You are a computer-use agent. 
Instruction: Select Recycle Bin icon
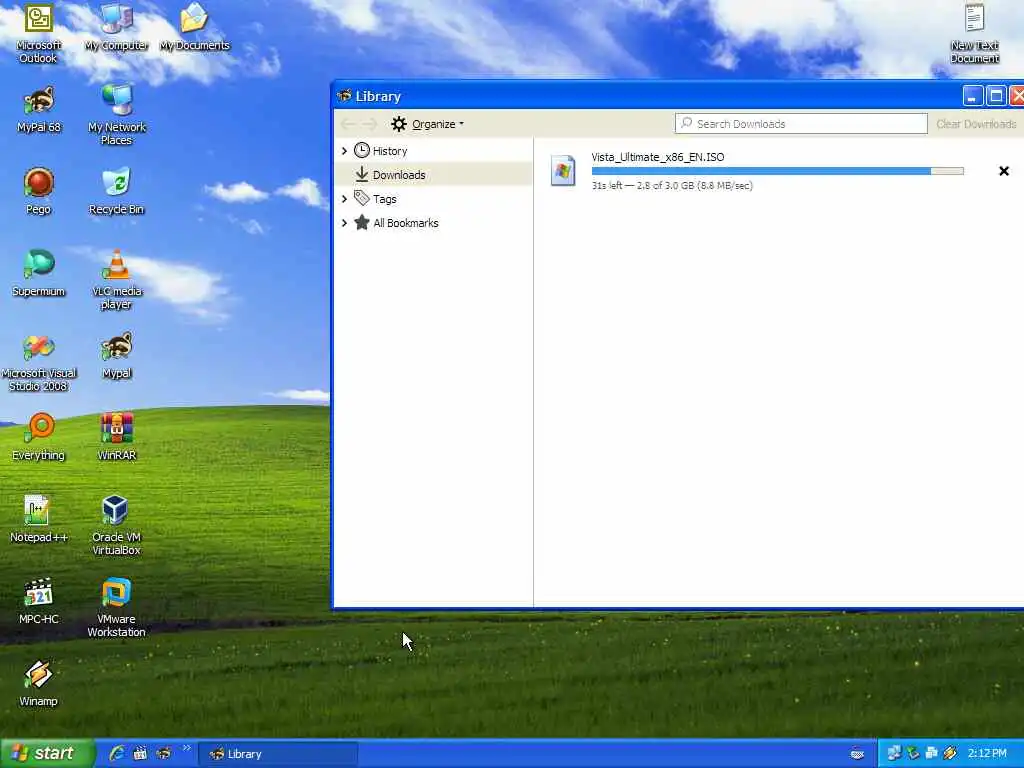coord(116,191)
